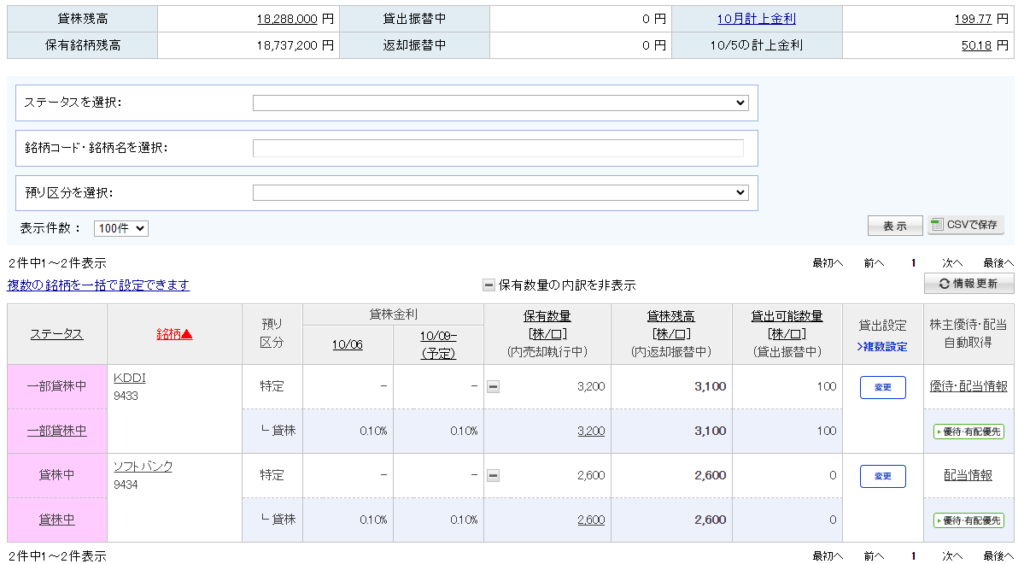Viewport: 1024px width, 564px height.
Task: Click 変更 button for ソフトバンク
Action: click(x=882, y=476)
